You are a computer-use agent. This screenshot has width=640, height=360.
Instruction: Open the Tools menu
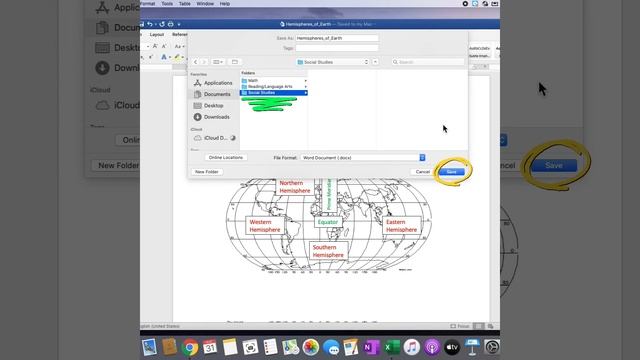pyautogui.click(x=167, y=4)
